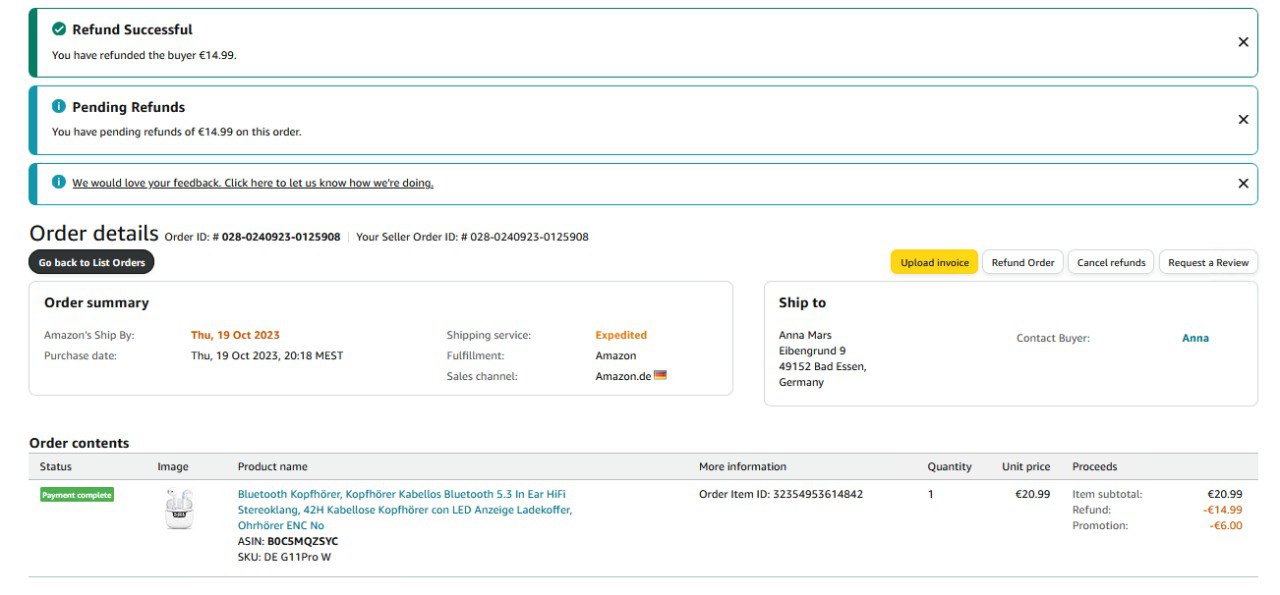Contact buyer Anna via name link
1280x595 pixels.
(x=1195, y=338)
